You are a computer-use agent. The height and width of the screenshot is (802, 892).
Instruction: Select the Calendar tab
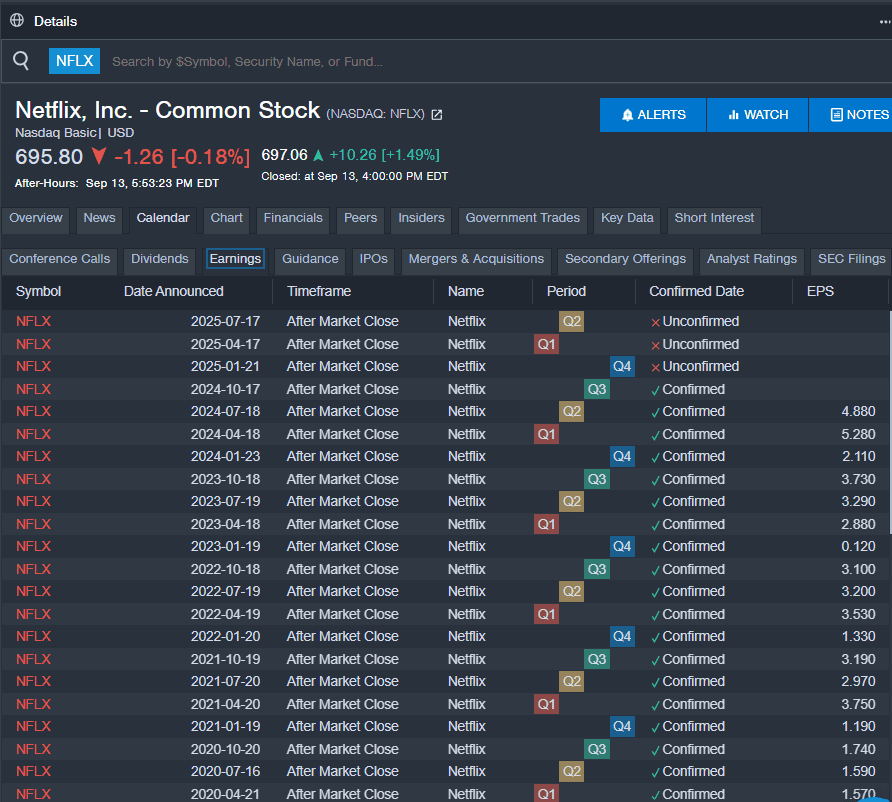pyautogui.click(x=163, y=218)
